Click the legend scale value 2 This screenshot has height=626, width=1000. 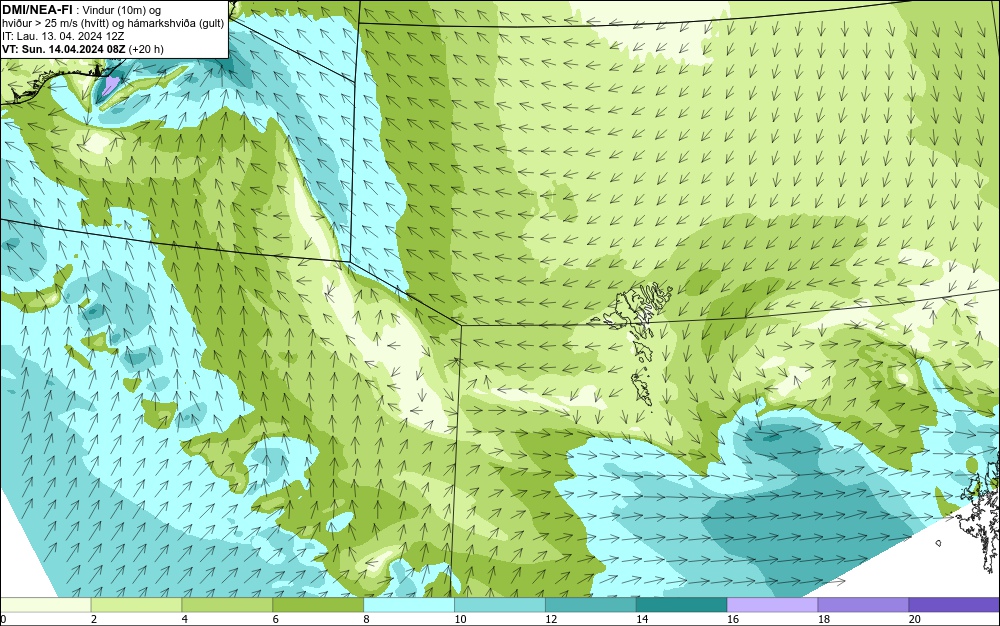(94, 619)
